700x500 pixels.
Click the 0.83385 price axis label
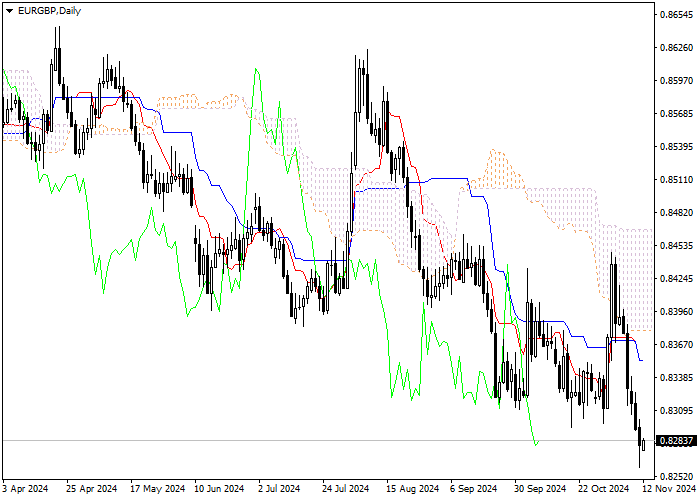677,378
